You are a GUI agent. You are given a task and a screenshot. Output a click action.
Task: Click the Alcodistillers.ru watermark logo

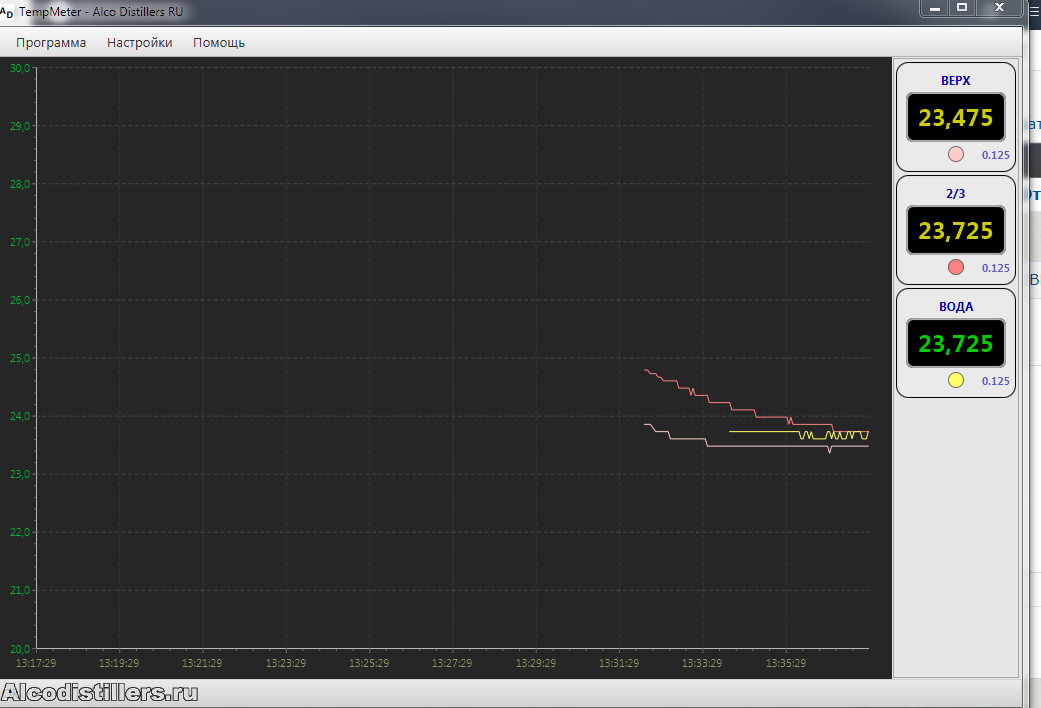tap(100, 693)
